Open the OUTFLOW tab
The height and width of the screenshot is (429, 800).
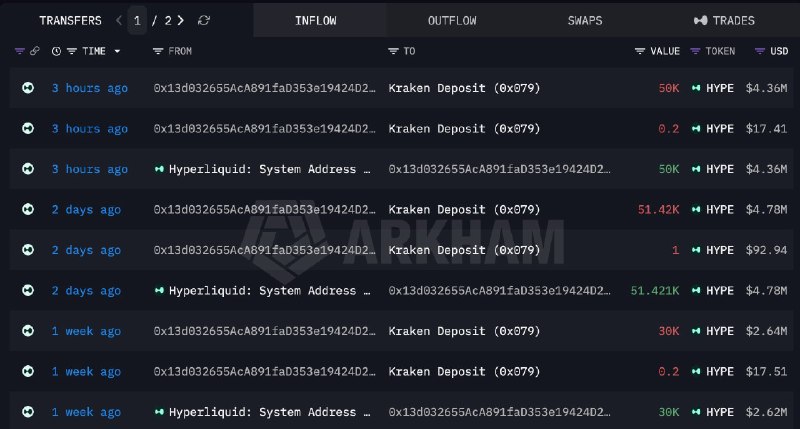tap(452, 20)
